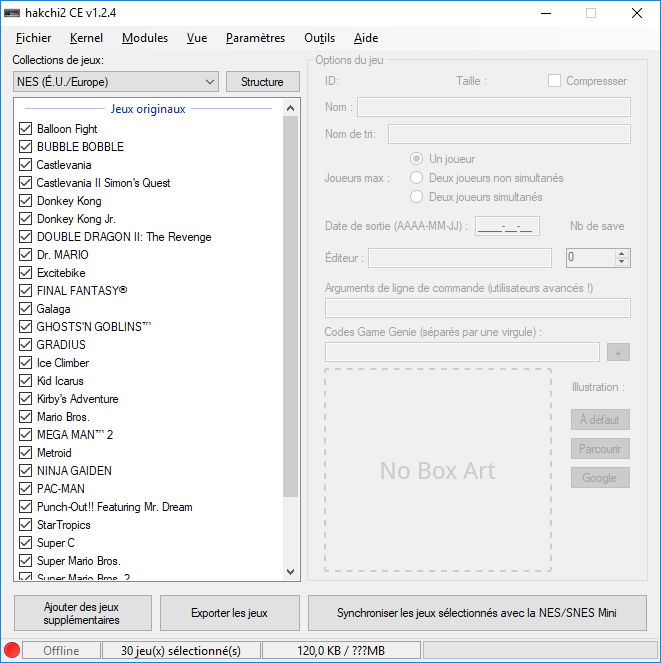Click the game list scroll up arrow

coord(291,108)
